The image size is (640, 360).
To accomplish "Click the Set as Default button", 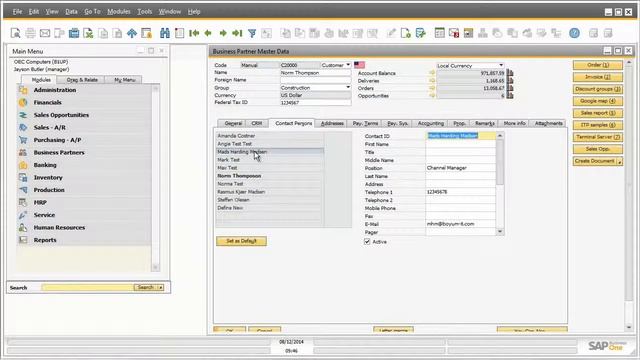I will (242, 241).
